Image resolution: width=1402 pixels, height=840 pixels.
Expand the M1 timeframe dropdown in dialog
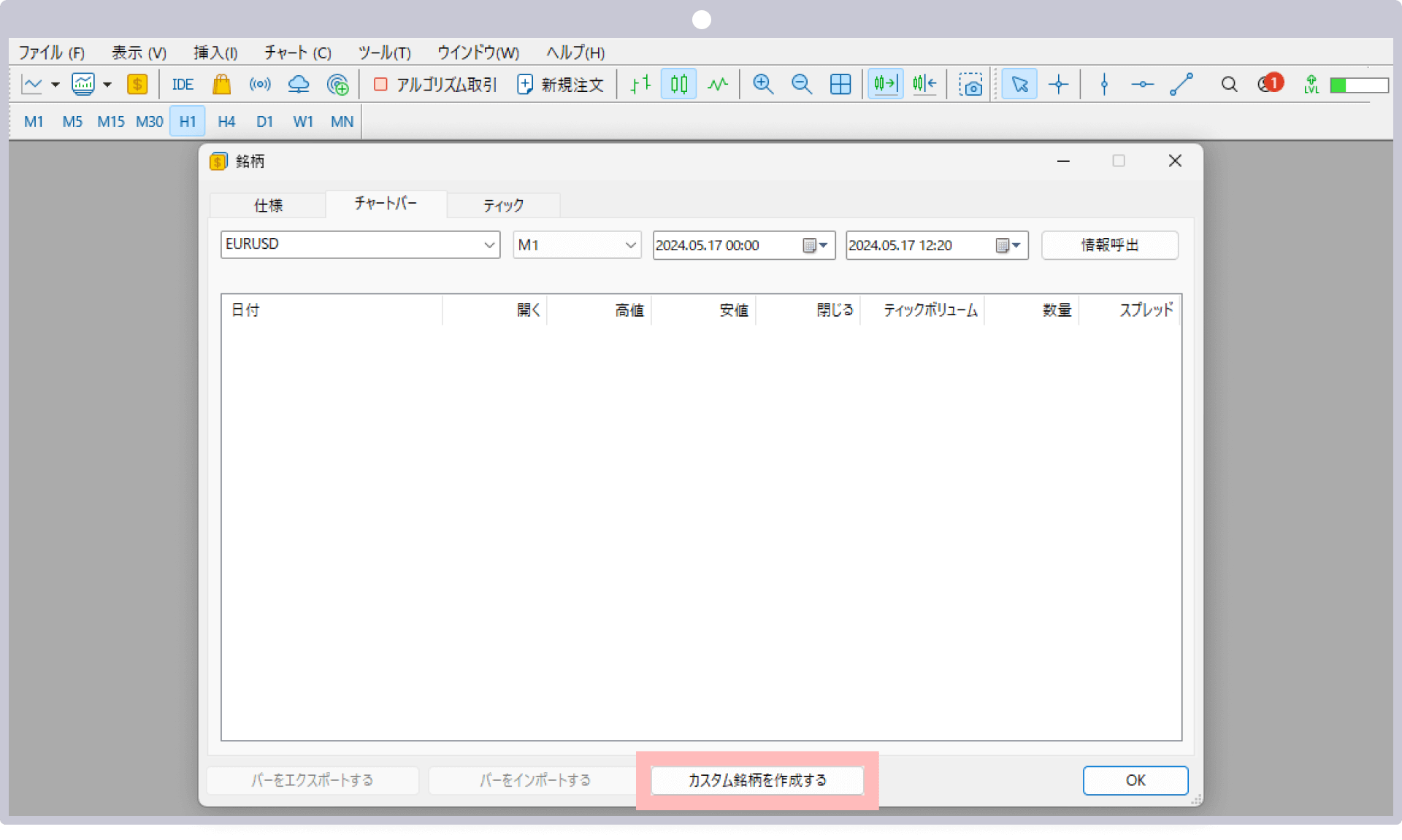coord(630,245)
